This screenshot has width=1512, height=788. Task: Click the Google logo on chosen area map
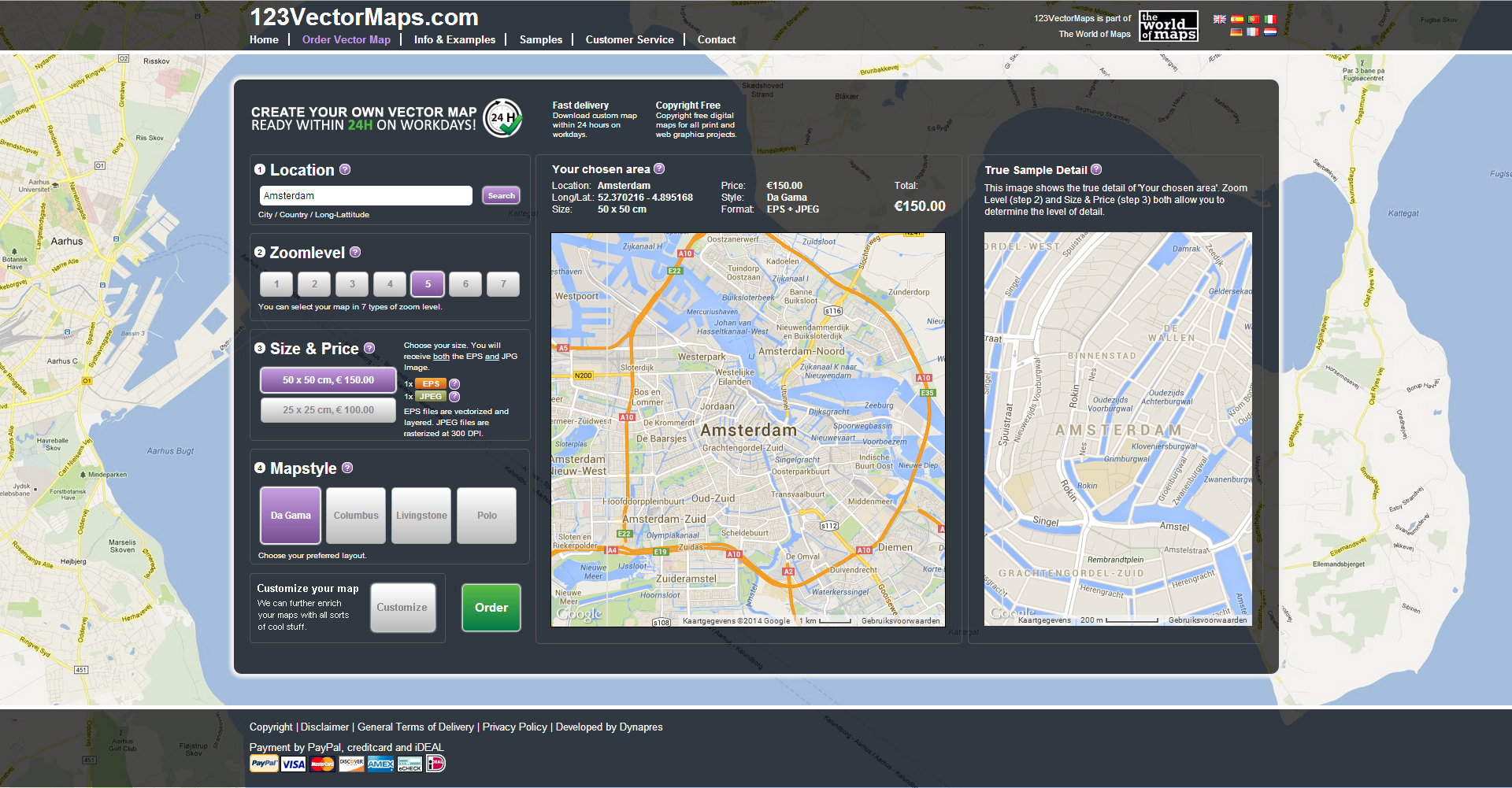[x=580, y=614]
